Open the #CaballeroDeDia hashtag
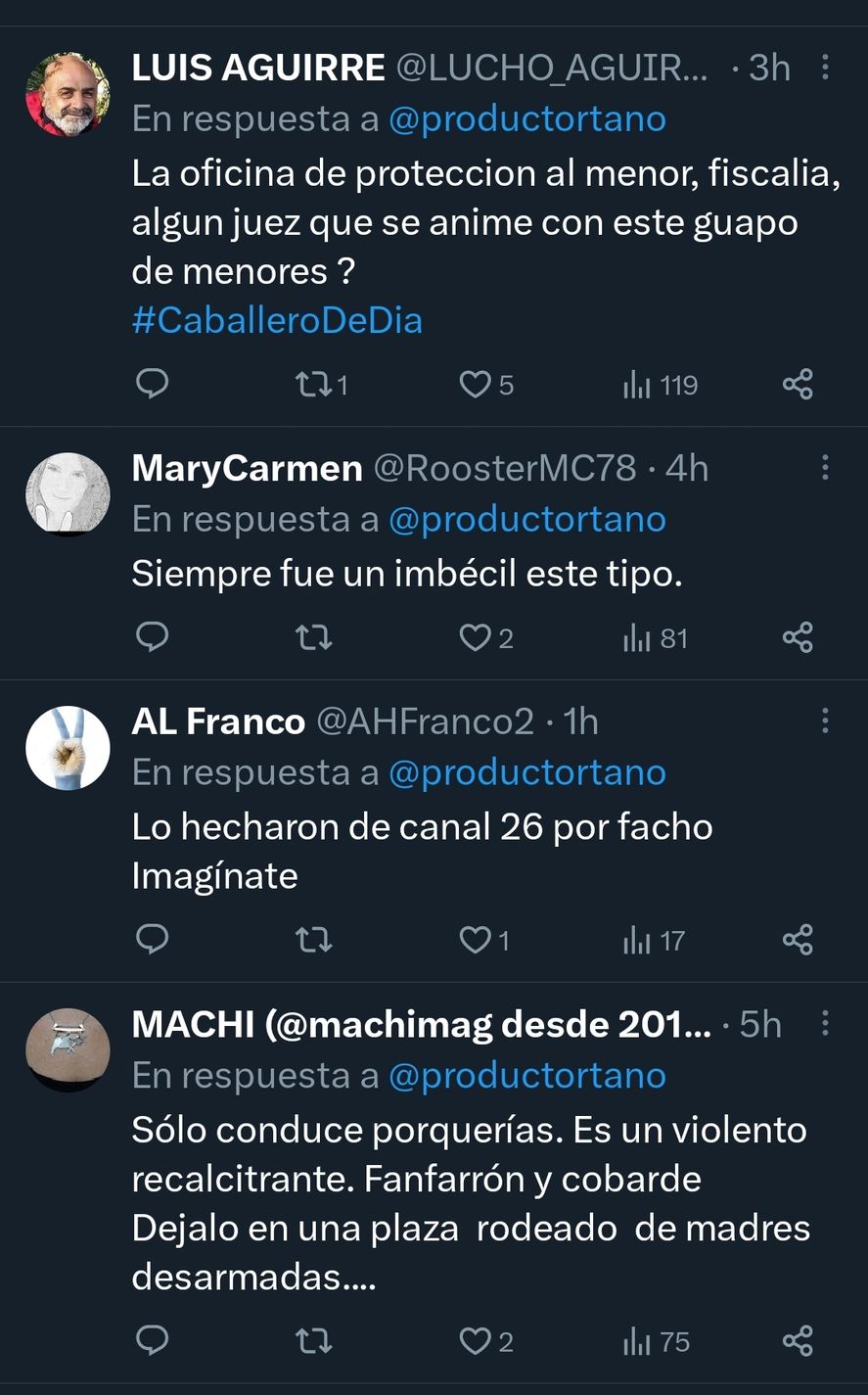Screen dimensions: 868x1395 tap(277, 321)
